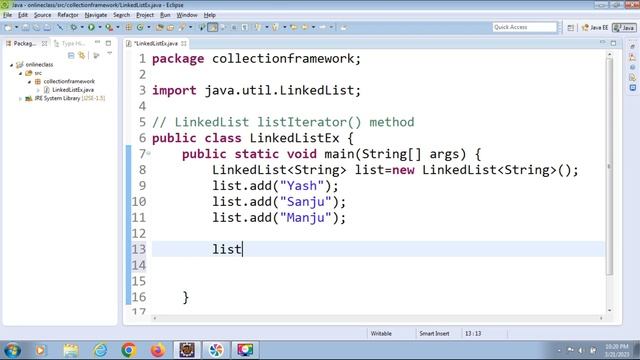This screenshot has width=640, height=360.
Task: Open the Source menu
Action: click(x=42, y=15)
